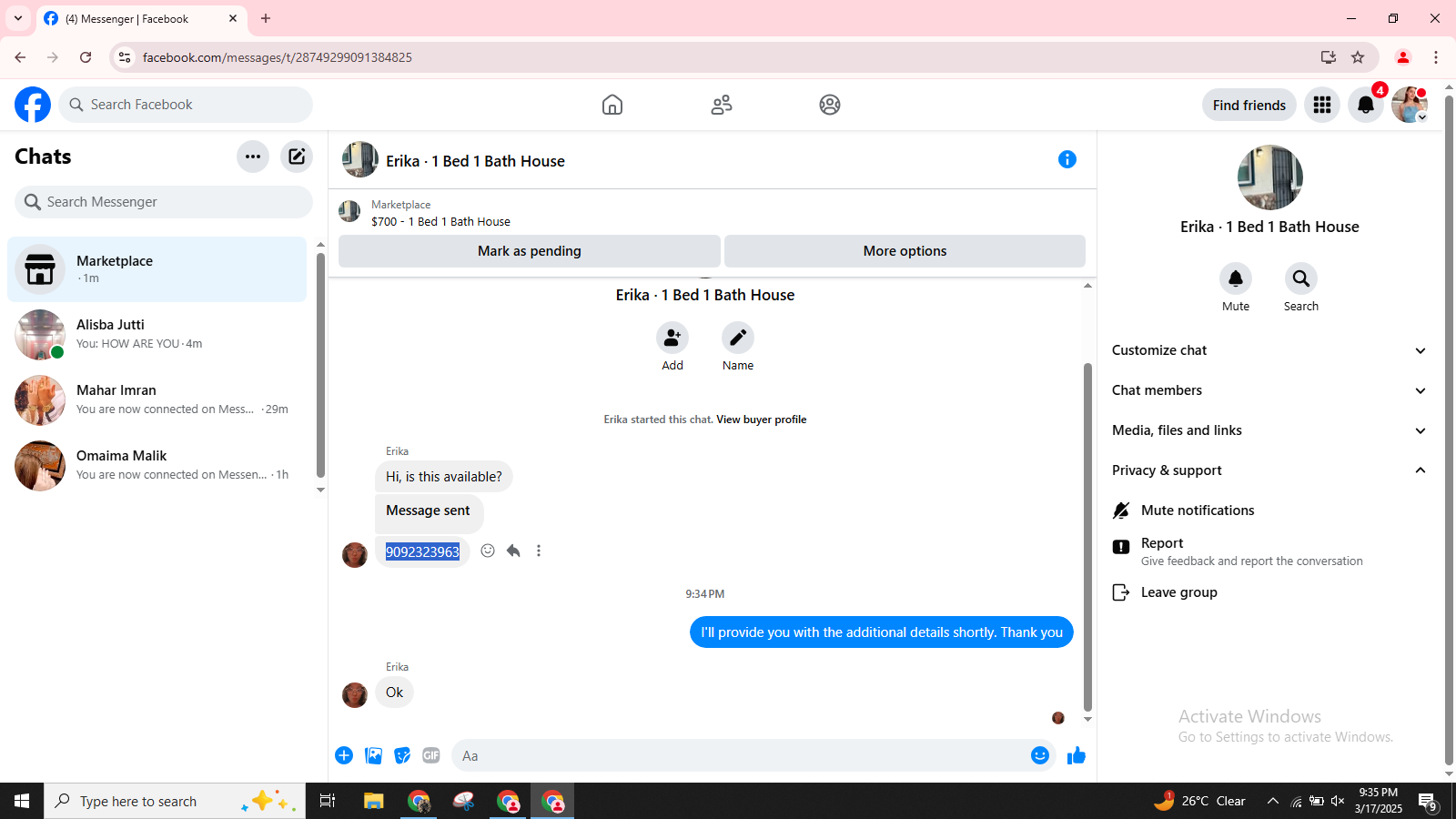Click the conversation scrollbar

(1087, 537)
